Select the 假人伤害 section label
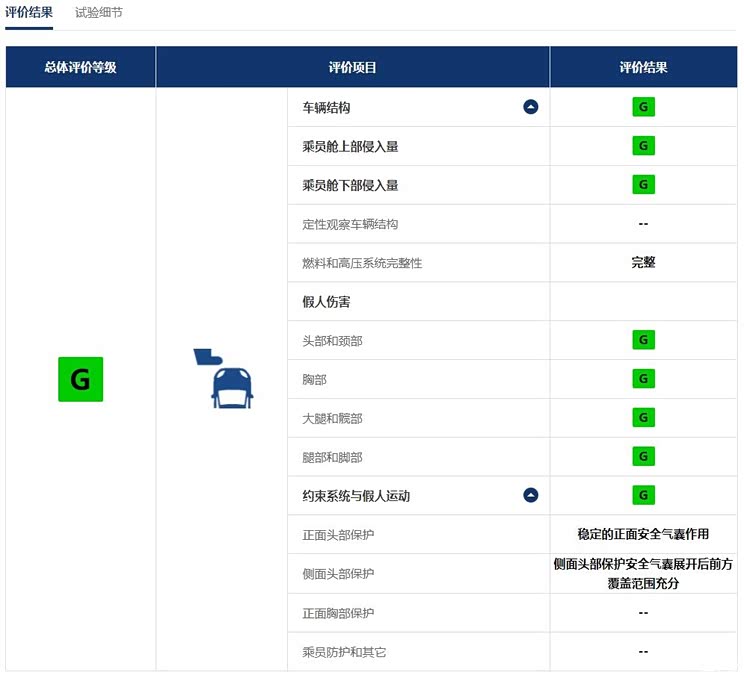The image size is (744, 678). (x=326, y=302)
